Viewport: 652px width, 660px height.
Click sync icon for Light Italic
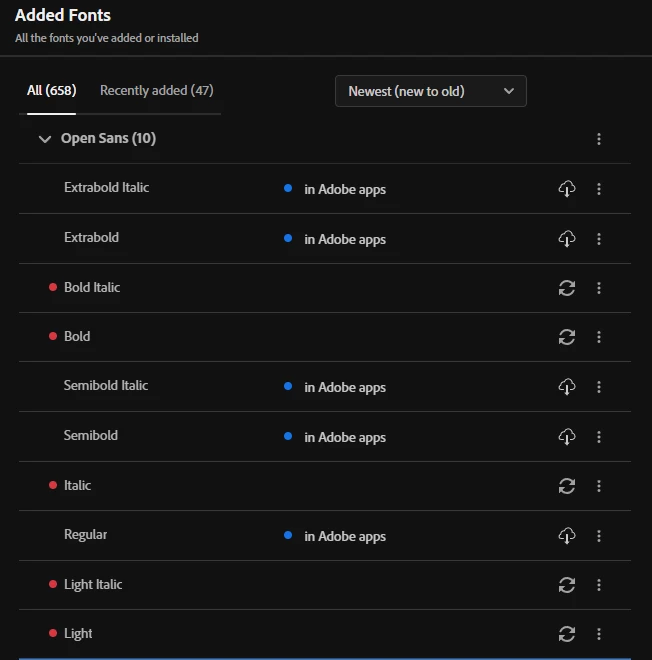tap(567, 585)
